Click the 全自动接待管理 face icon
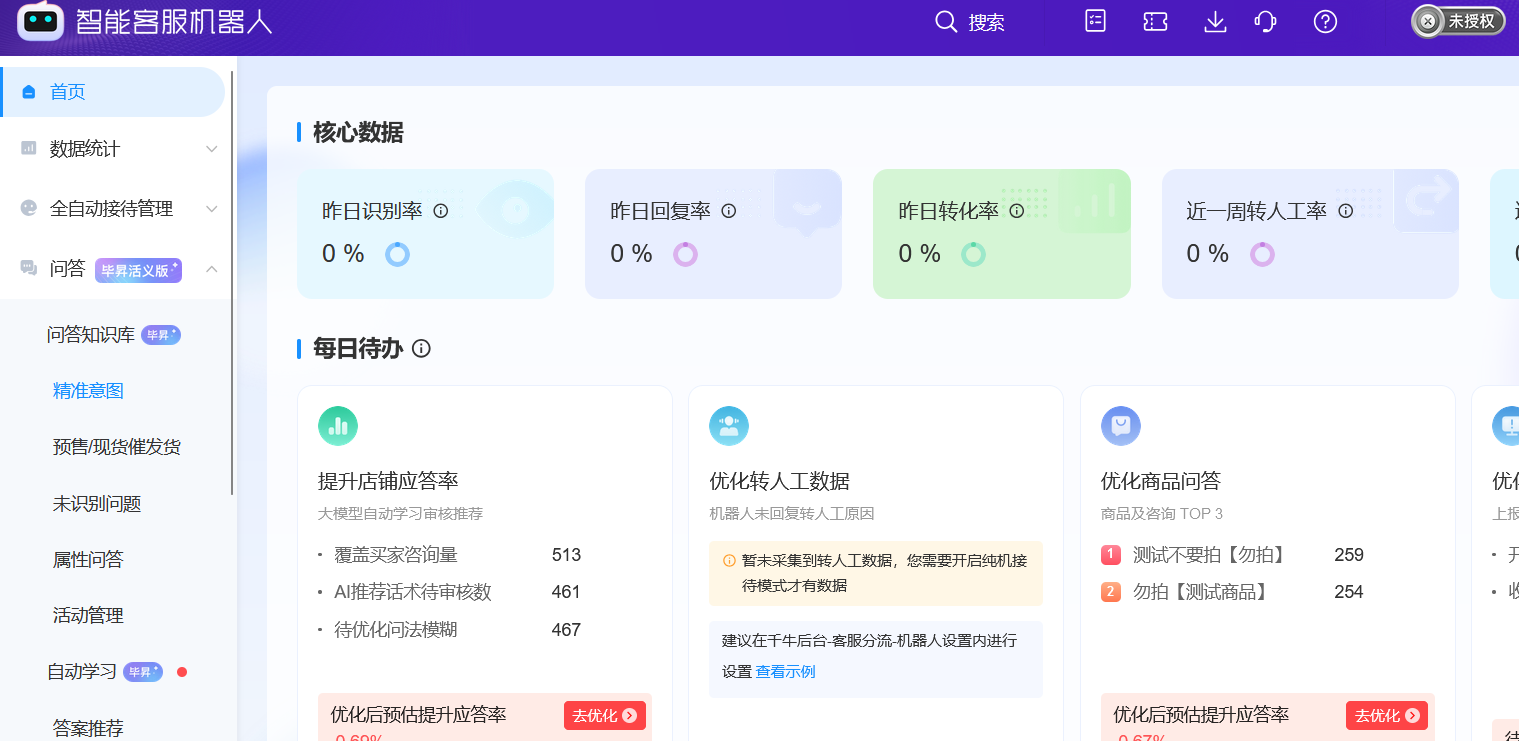Screen dimensions: 1519x741 (29, 208)
